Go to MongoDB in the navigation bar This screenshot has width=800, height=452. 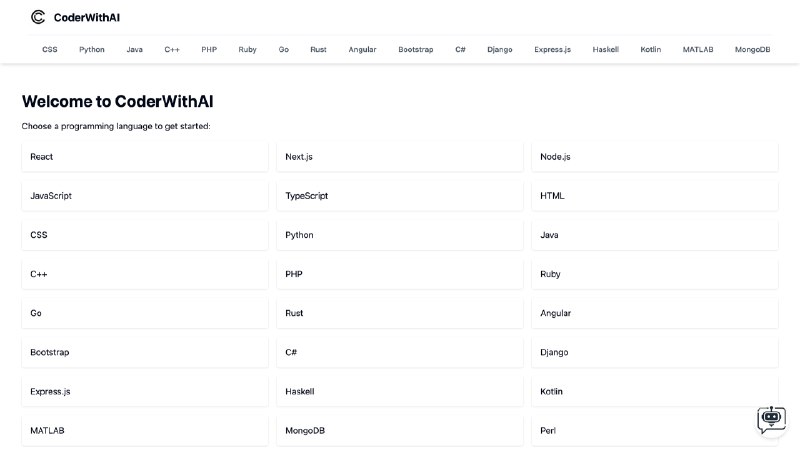point(752,49)
